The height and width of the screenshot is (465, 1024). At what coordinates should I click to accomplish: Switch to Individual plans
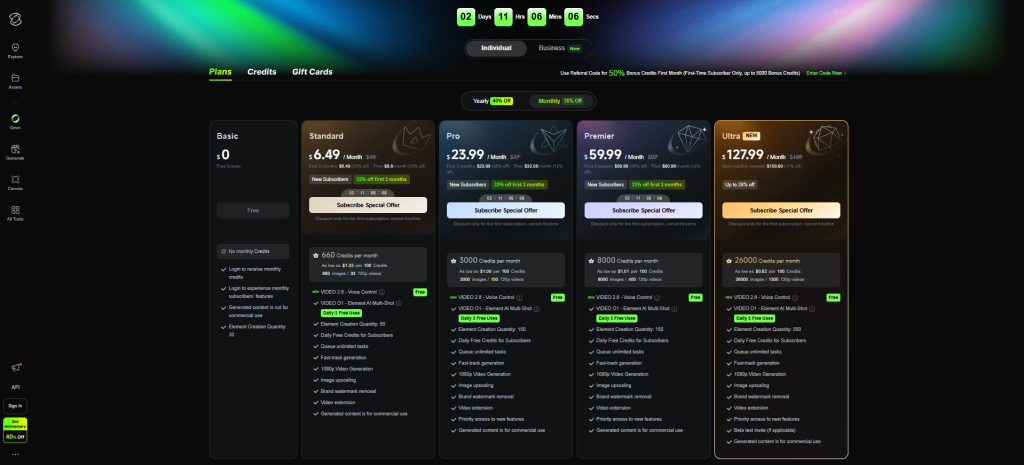(x=496, y=48)
